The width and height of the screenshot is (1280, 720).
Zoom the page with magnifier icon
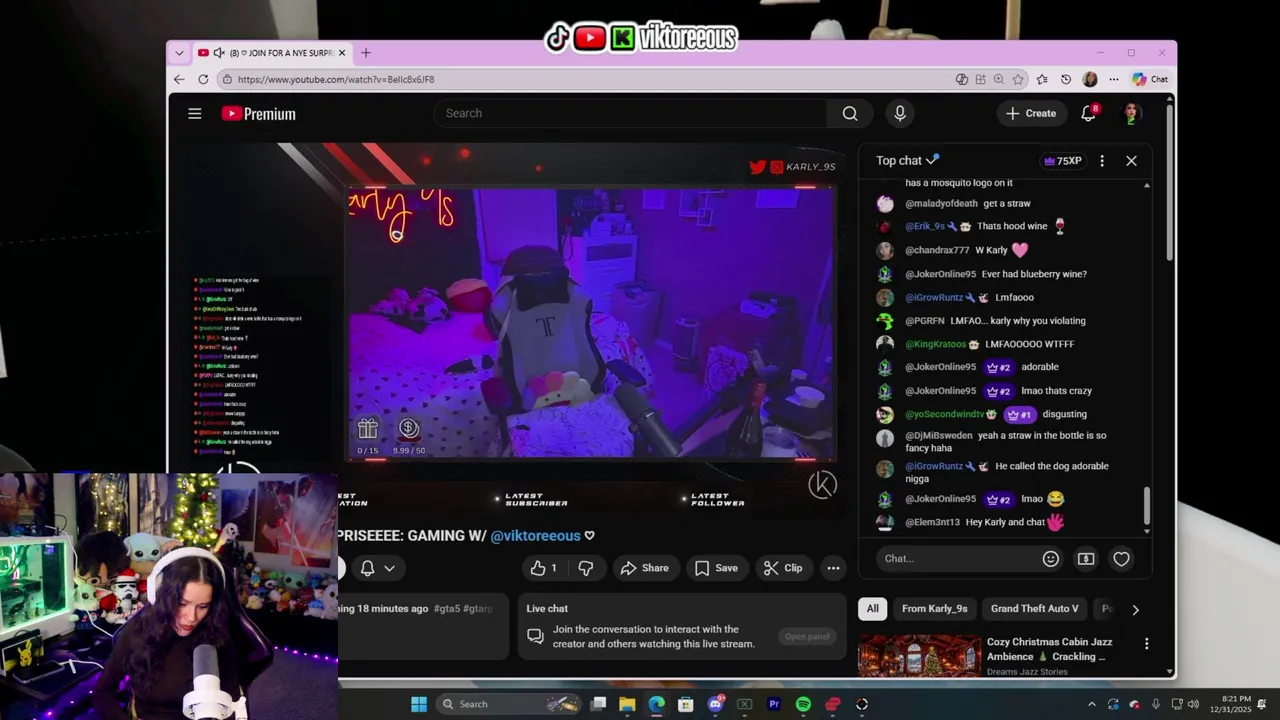pyautogui.click(x=999, y=79)
